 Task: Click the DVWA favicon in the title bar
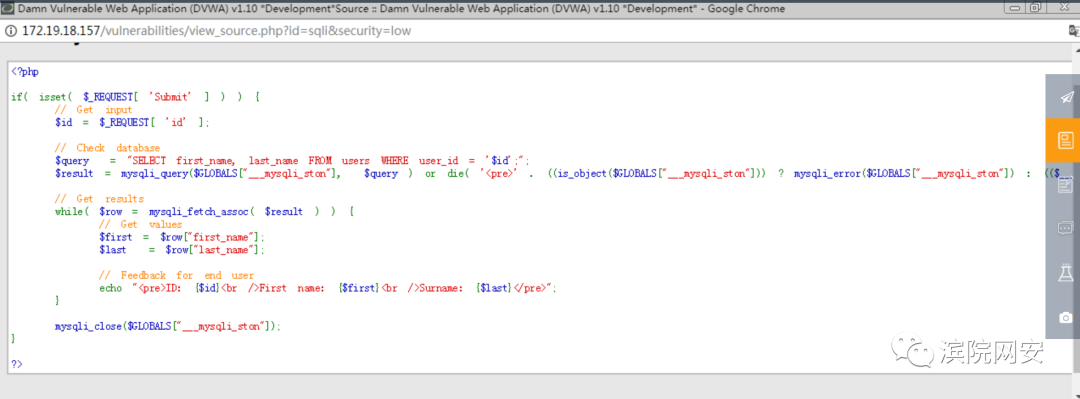click(7, 9)
